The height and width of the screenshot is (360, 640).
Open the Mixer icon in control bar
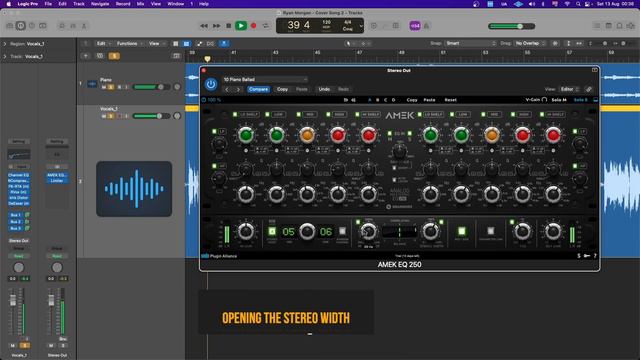[73, 26]
